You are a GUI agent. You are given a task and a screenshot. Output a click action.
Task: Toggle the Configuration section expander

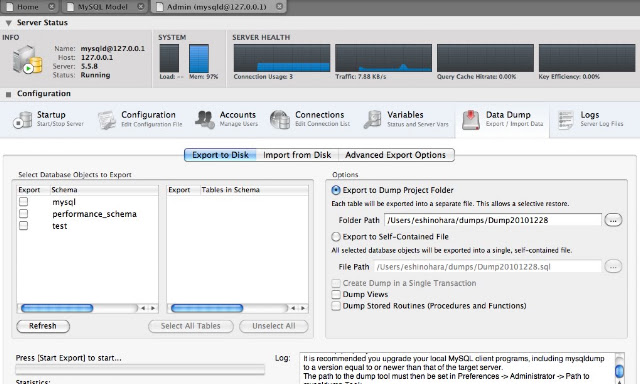[x=8, y=94]
